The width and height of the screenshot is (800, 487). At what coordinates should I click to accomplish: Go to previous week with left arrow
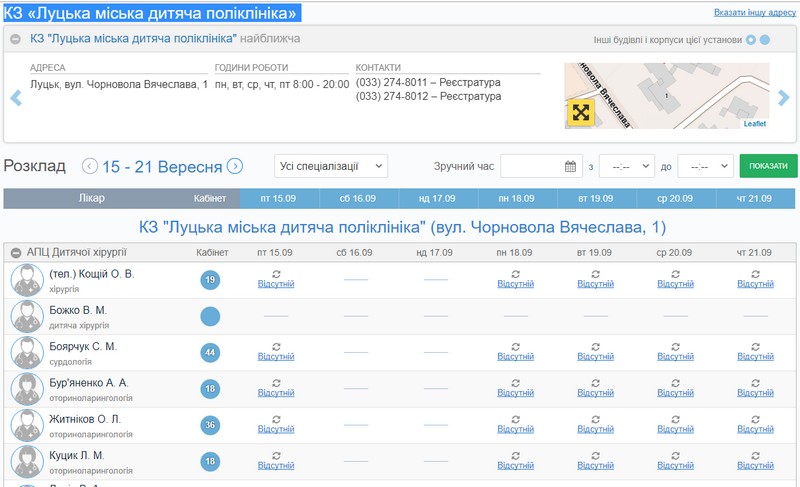[90, 166]
